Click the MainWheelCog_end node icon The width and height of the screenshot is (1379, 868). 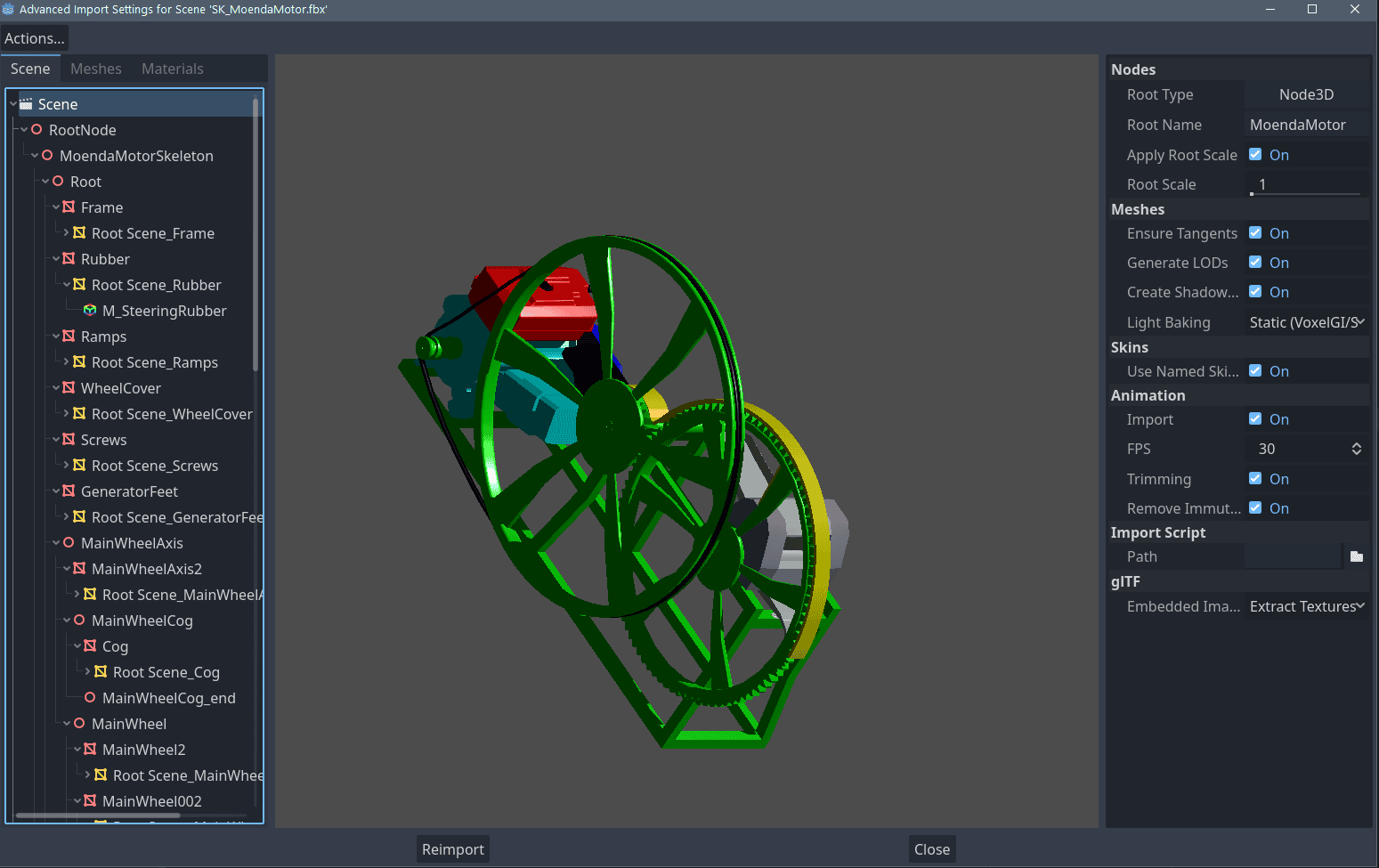tap(90, 698)
